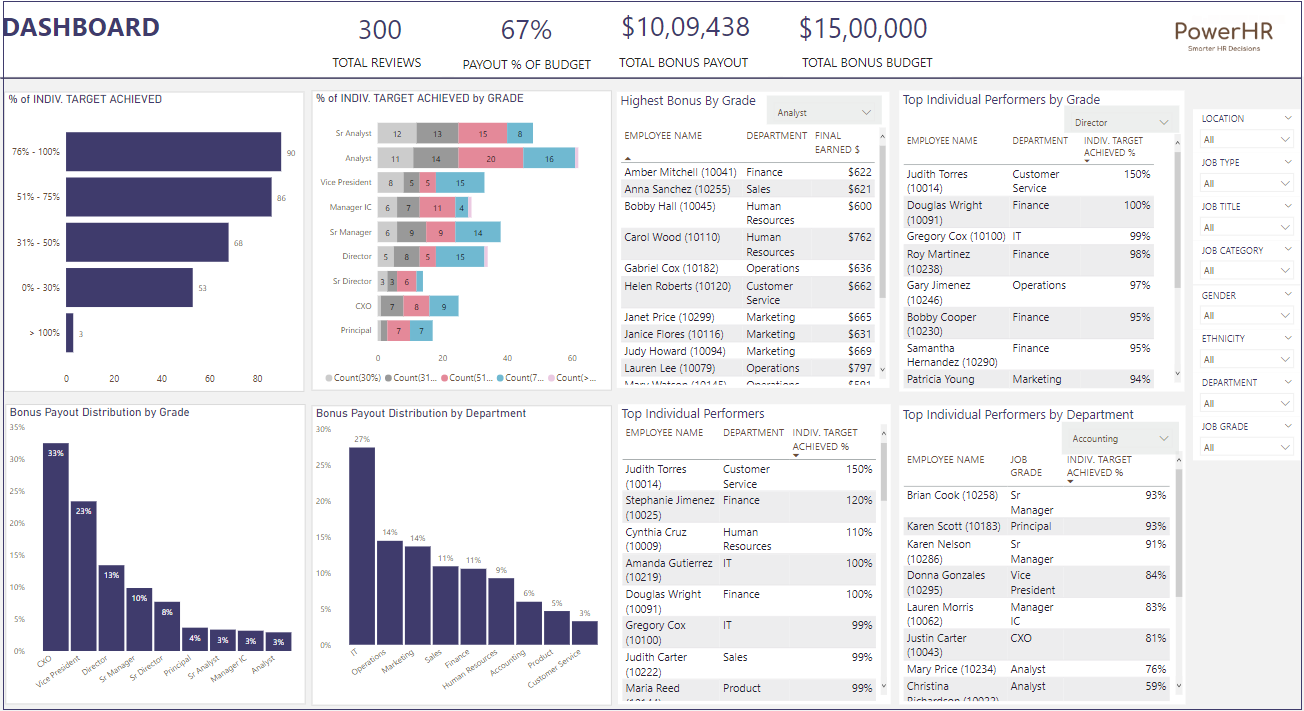
Task: Sort by DEPARTMENT header in Top Performers by Grade table
Action: click(x=1042, y=141)
